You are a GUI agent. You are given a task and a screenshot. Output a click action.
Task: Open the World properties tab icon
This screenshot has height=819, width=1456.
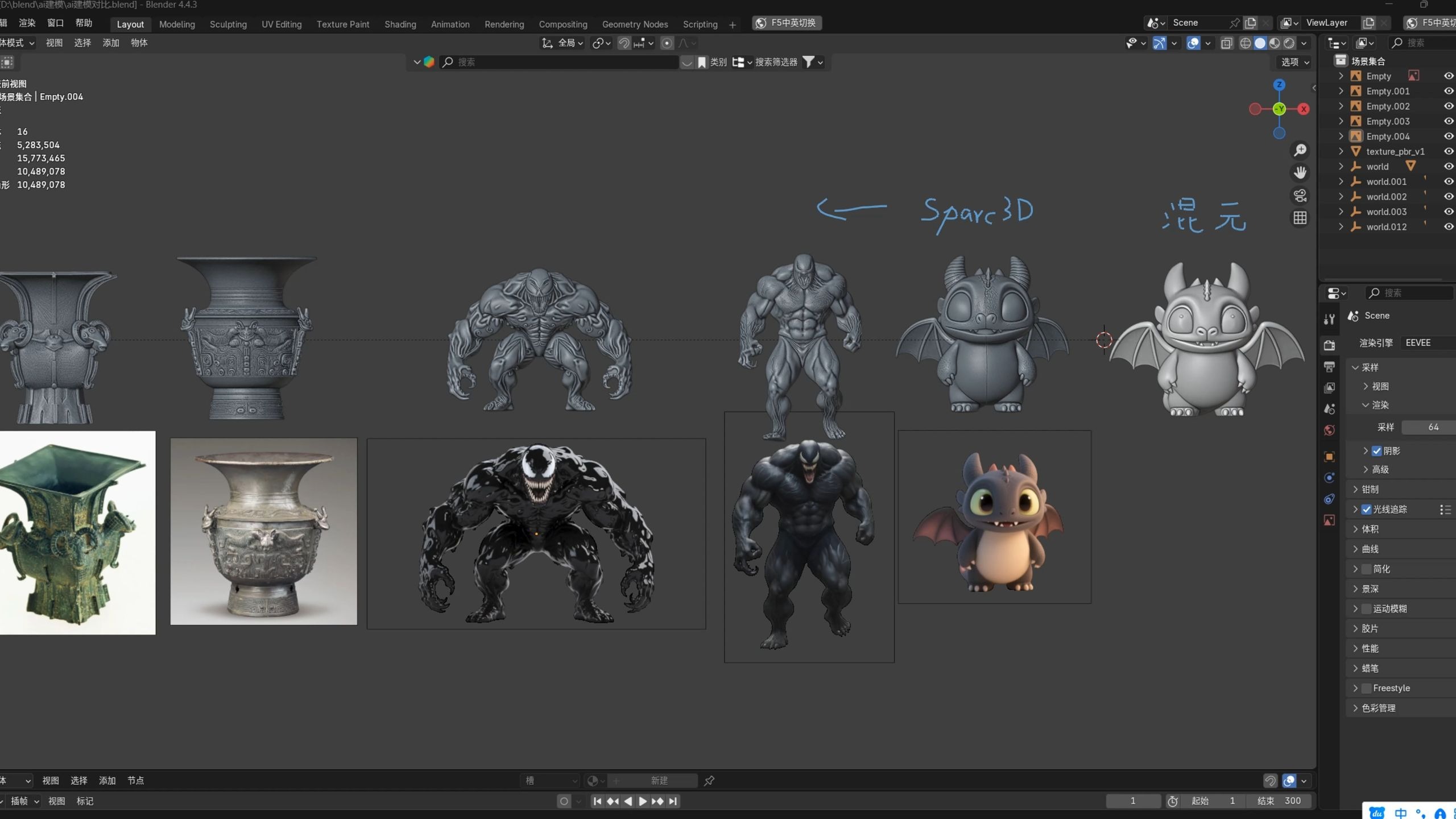(1329, 431)
